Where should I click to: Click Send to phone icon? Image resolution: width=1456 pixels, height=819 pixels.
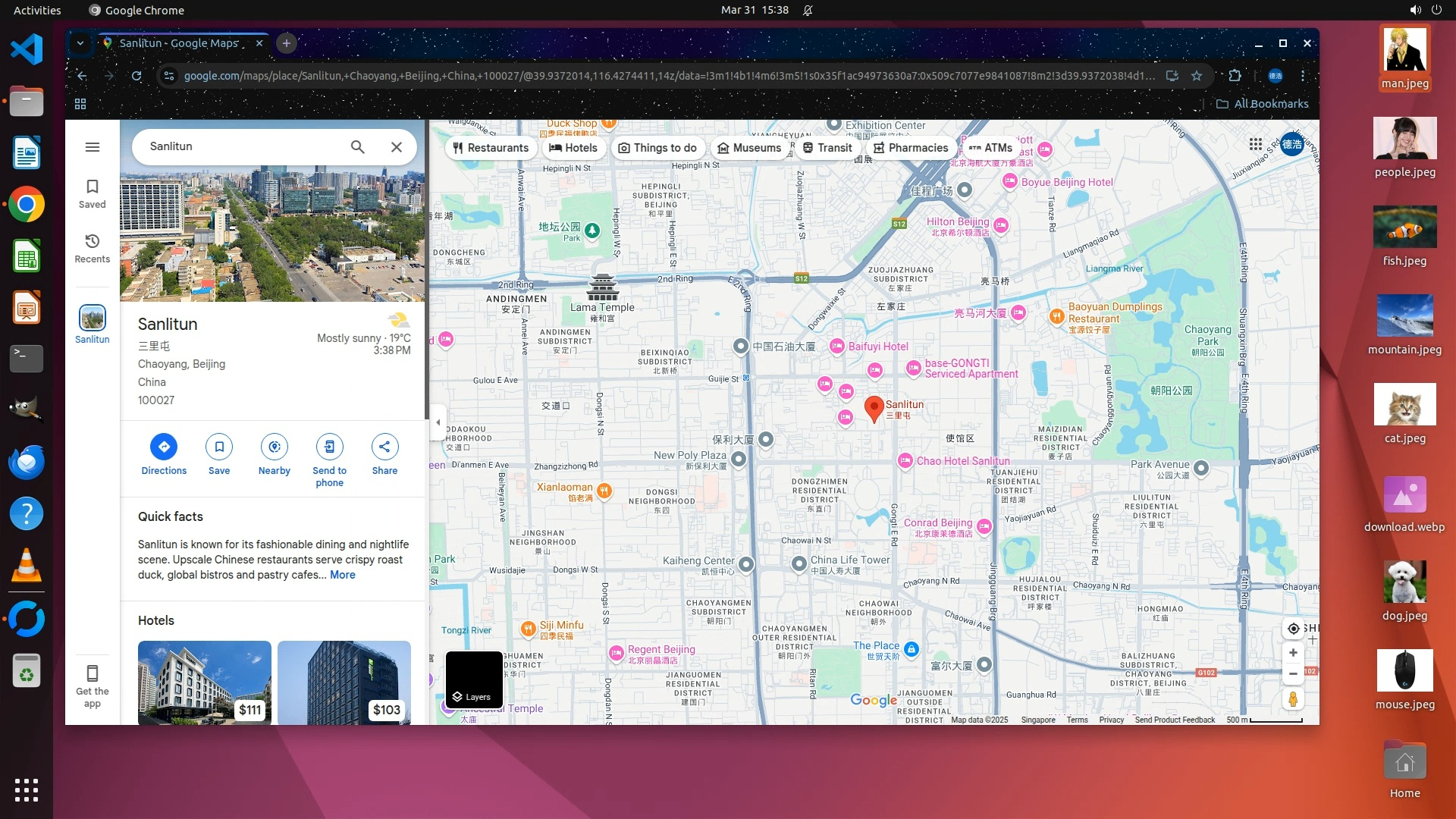(329, 447)
